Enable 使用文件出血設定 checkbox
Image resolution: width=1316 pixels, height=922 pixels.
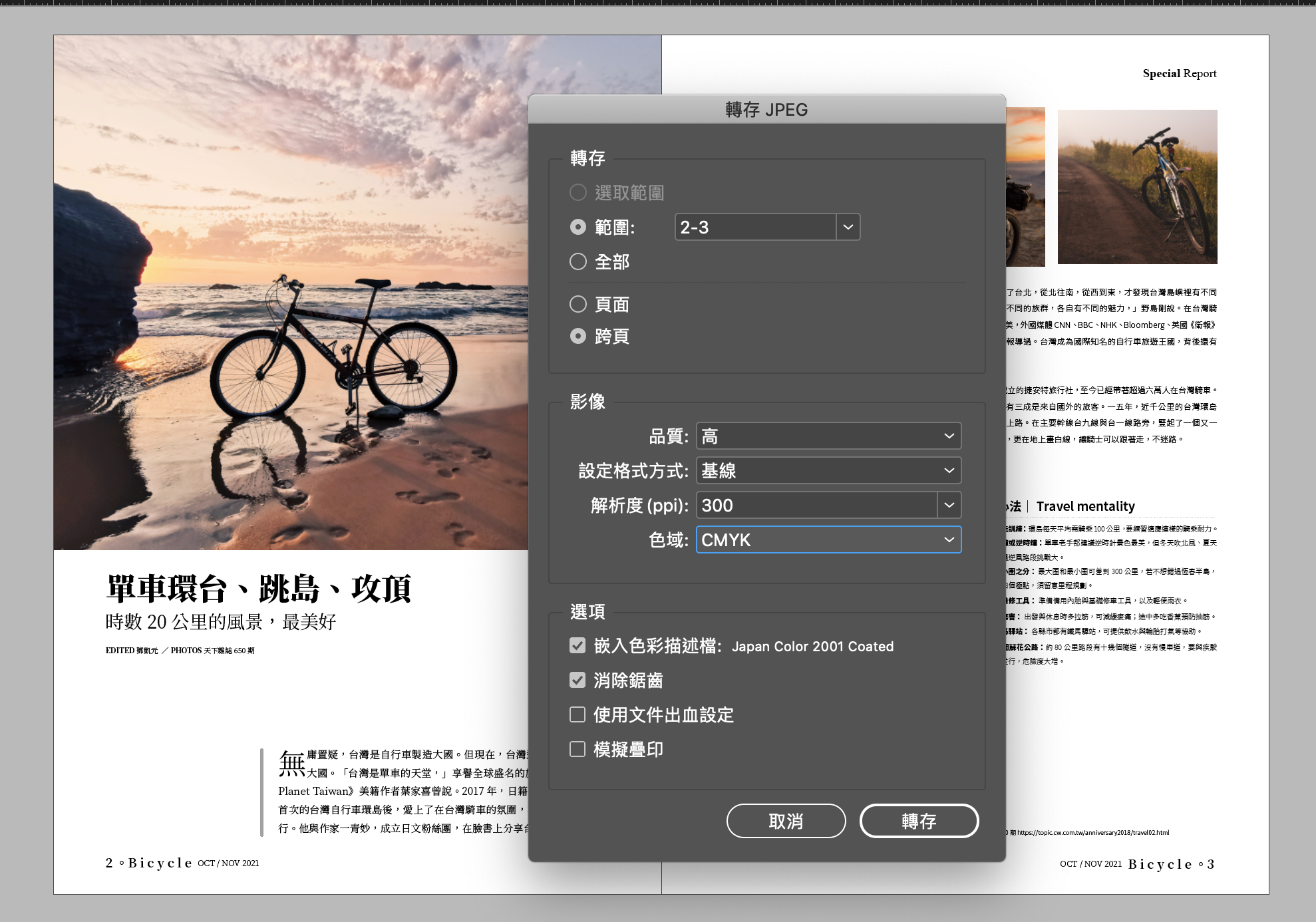577,715
